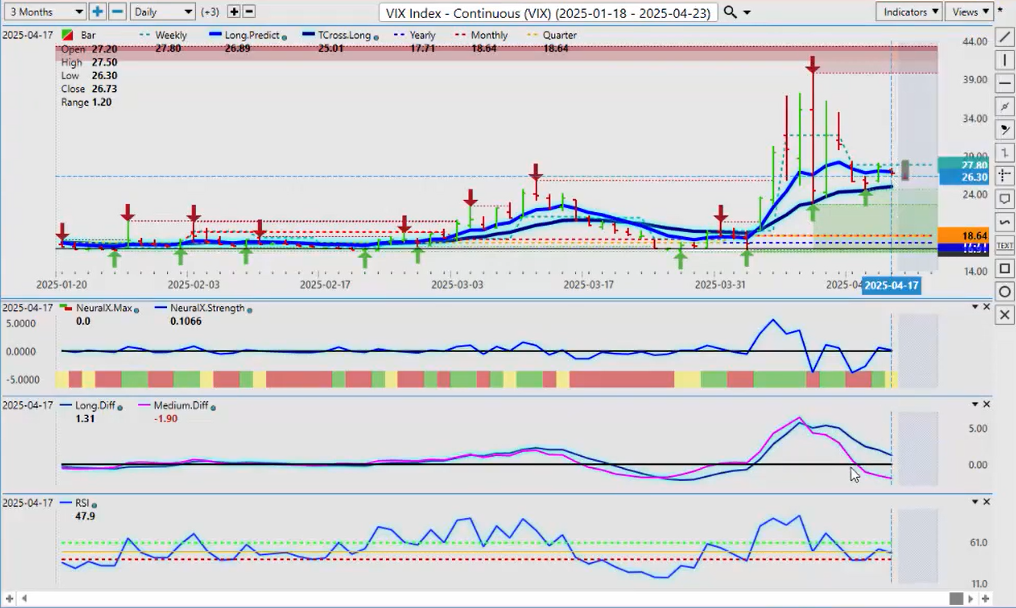Viewport: 1016px width, 608px height.
Task: Select the ellipse drawing tool
Action: [x=1005, y=291]
